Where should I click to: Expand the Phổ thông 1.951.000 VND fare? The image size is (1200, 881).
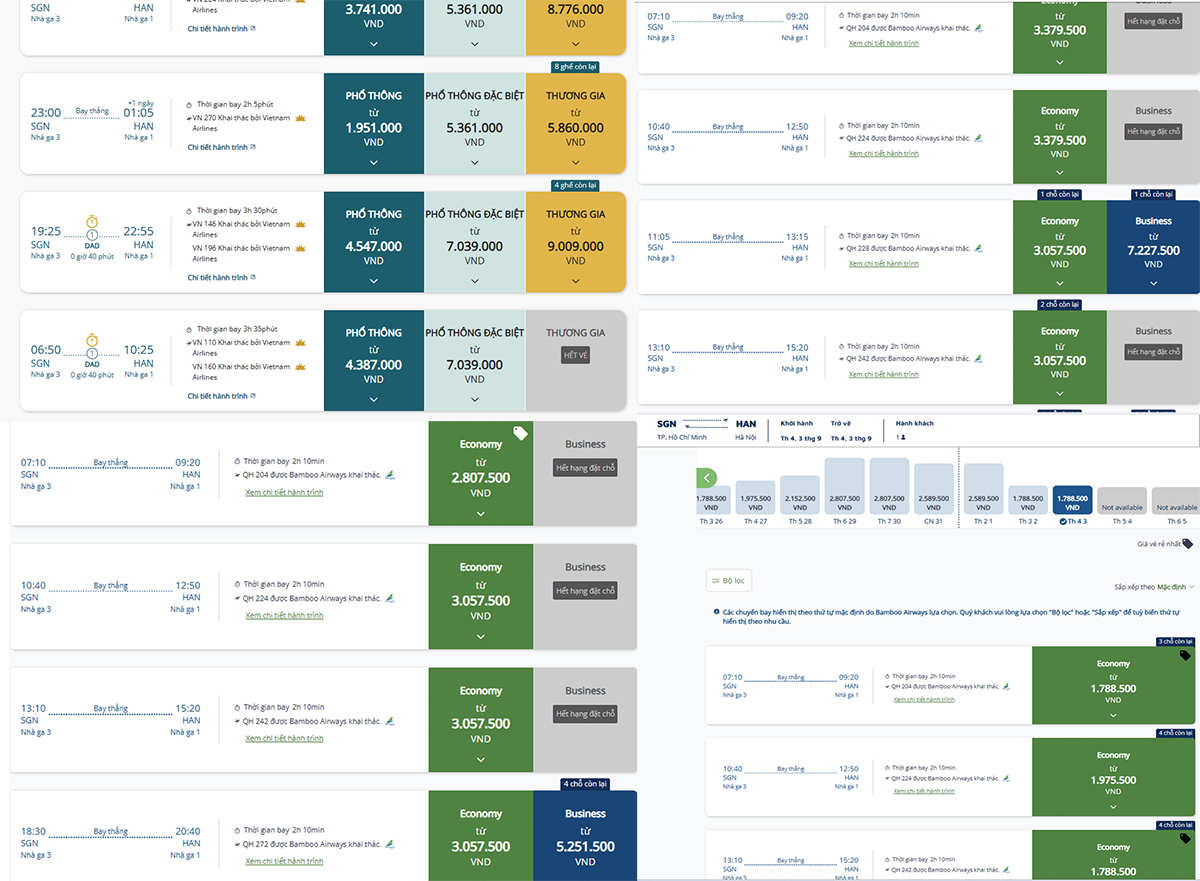coord(373,162)
